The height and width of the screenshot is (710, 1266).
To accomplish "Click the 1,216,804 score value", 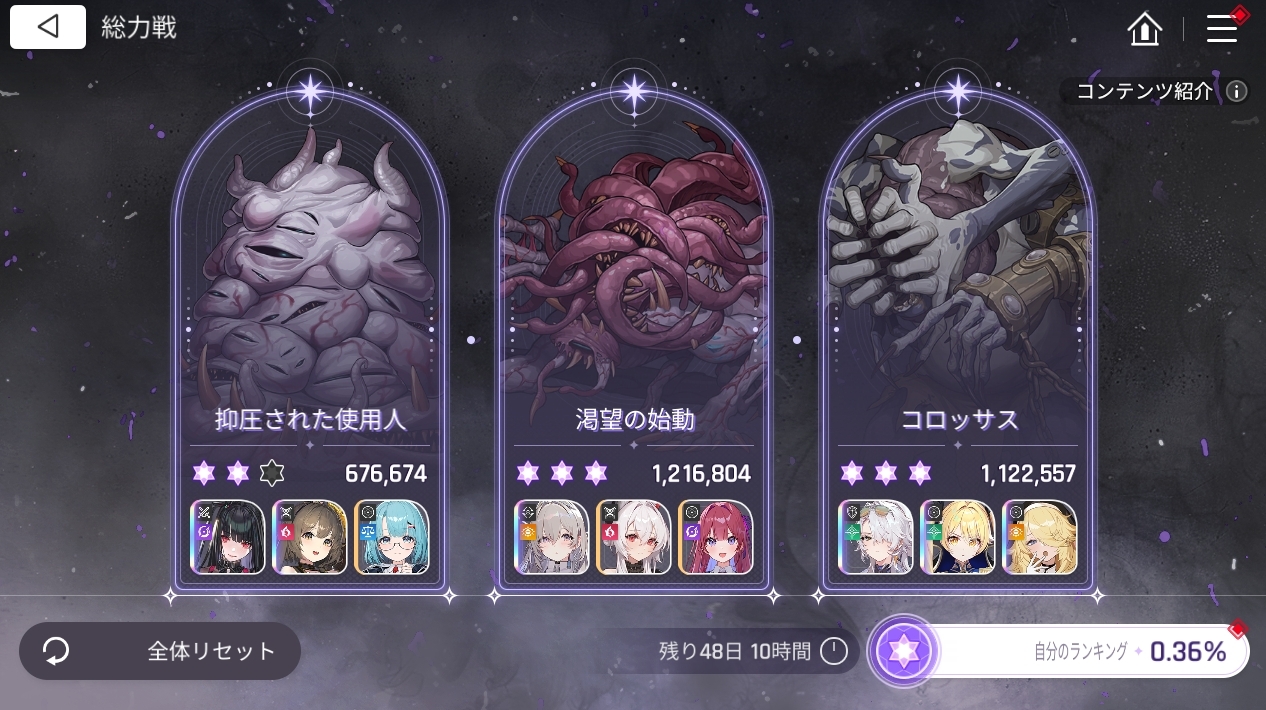I will click(701, 473).
